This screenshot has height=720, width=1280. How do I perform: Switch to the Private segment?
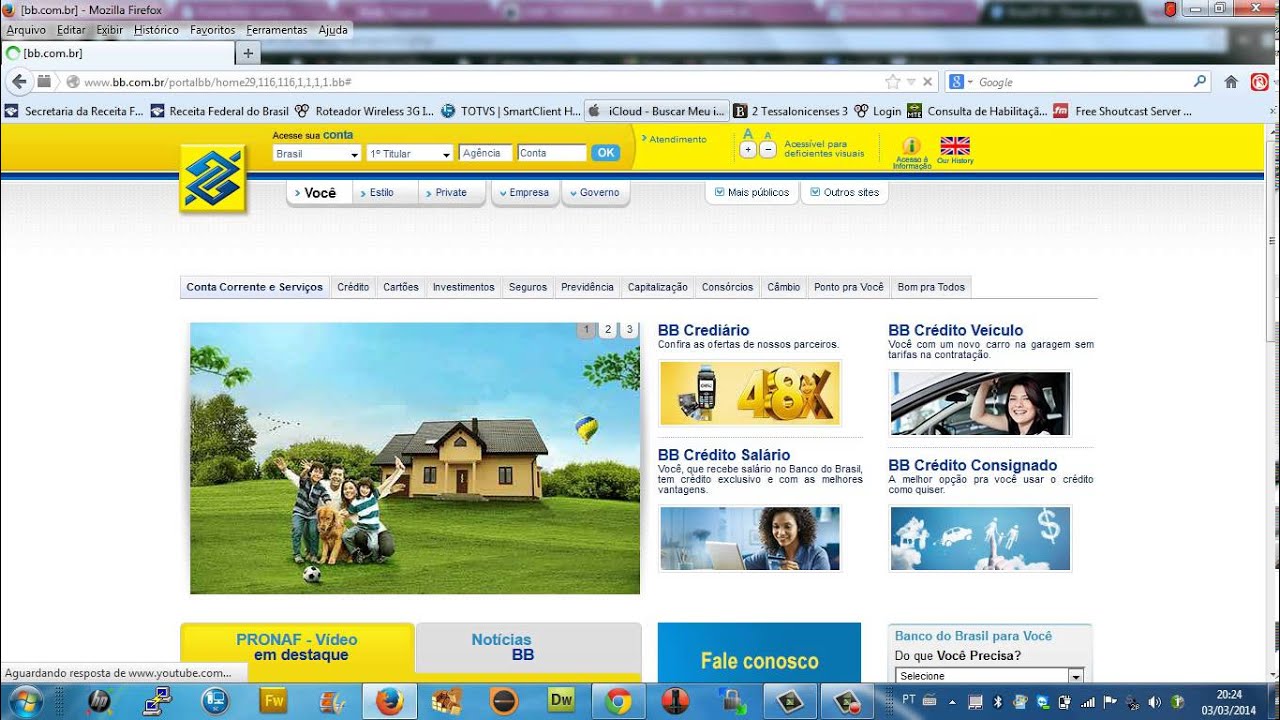click(451, 192)
